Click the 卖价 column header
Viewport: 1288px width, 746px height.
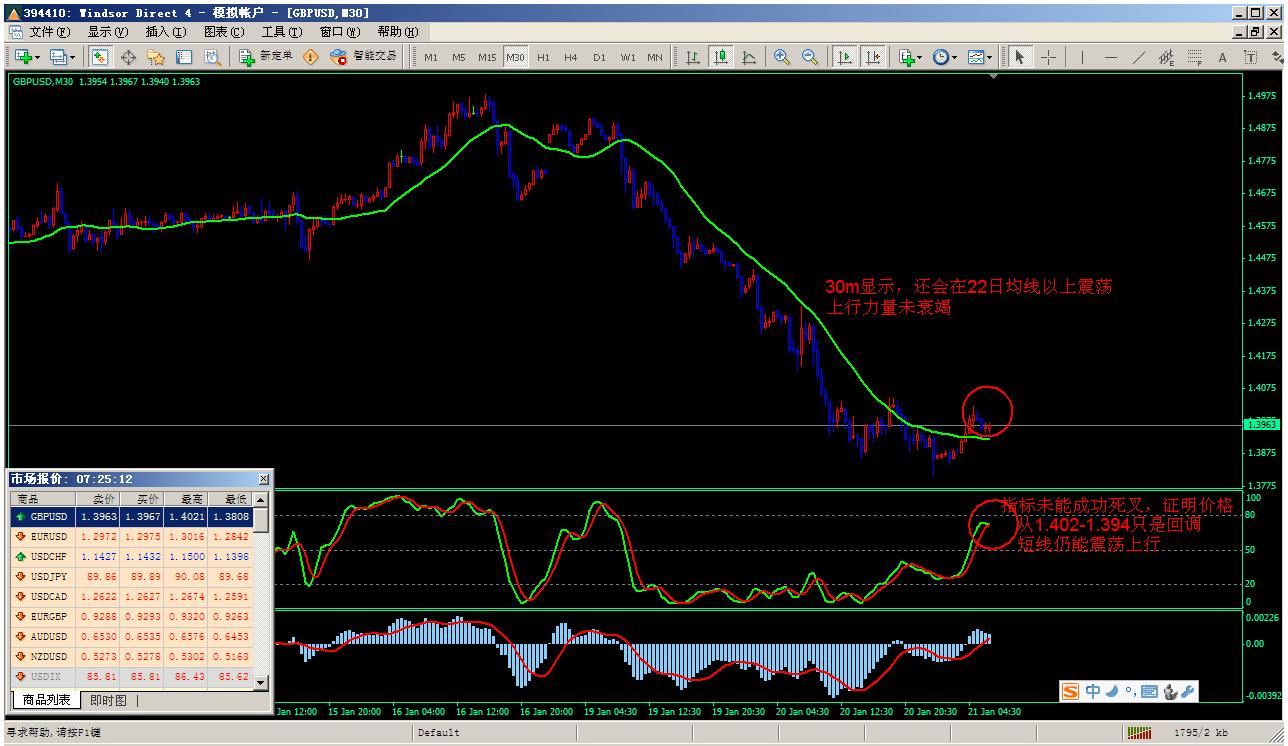98,499
